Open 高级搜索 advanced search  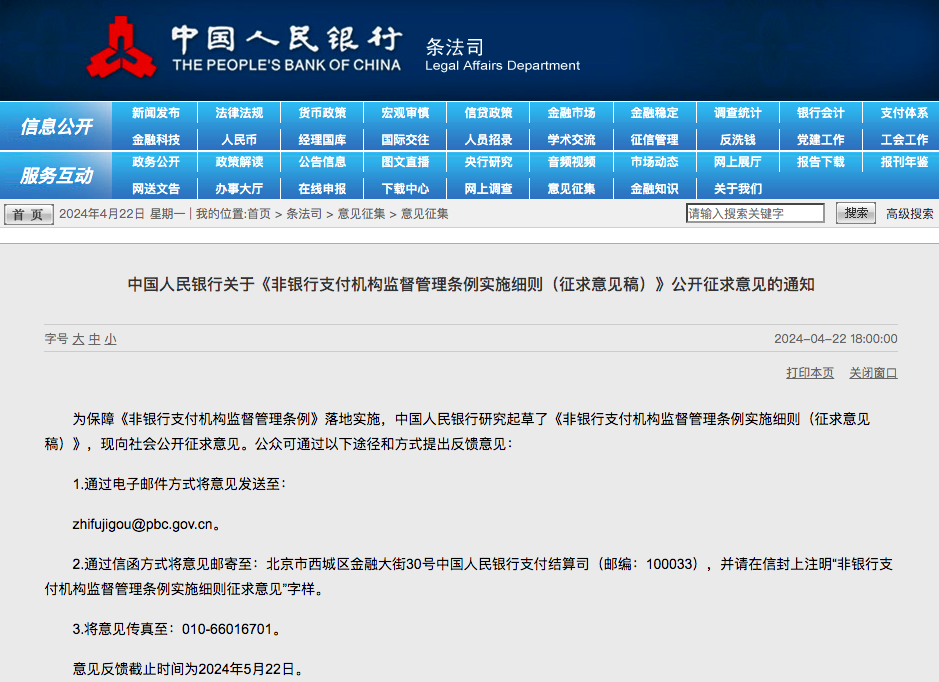point(909,213)
